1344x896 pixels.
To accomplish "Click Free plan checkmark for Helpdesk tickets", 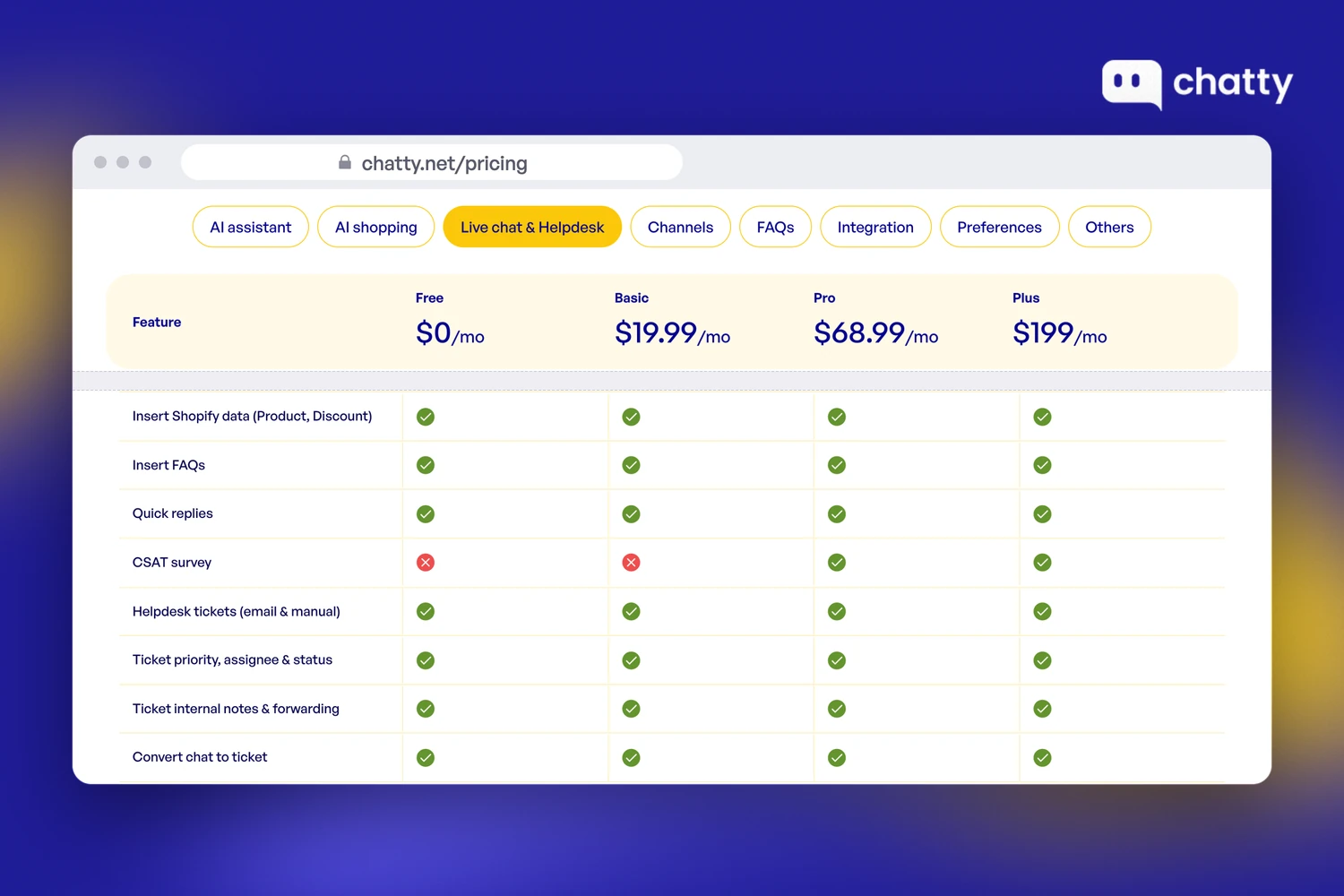I will (426, 611).
